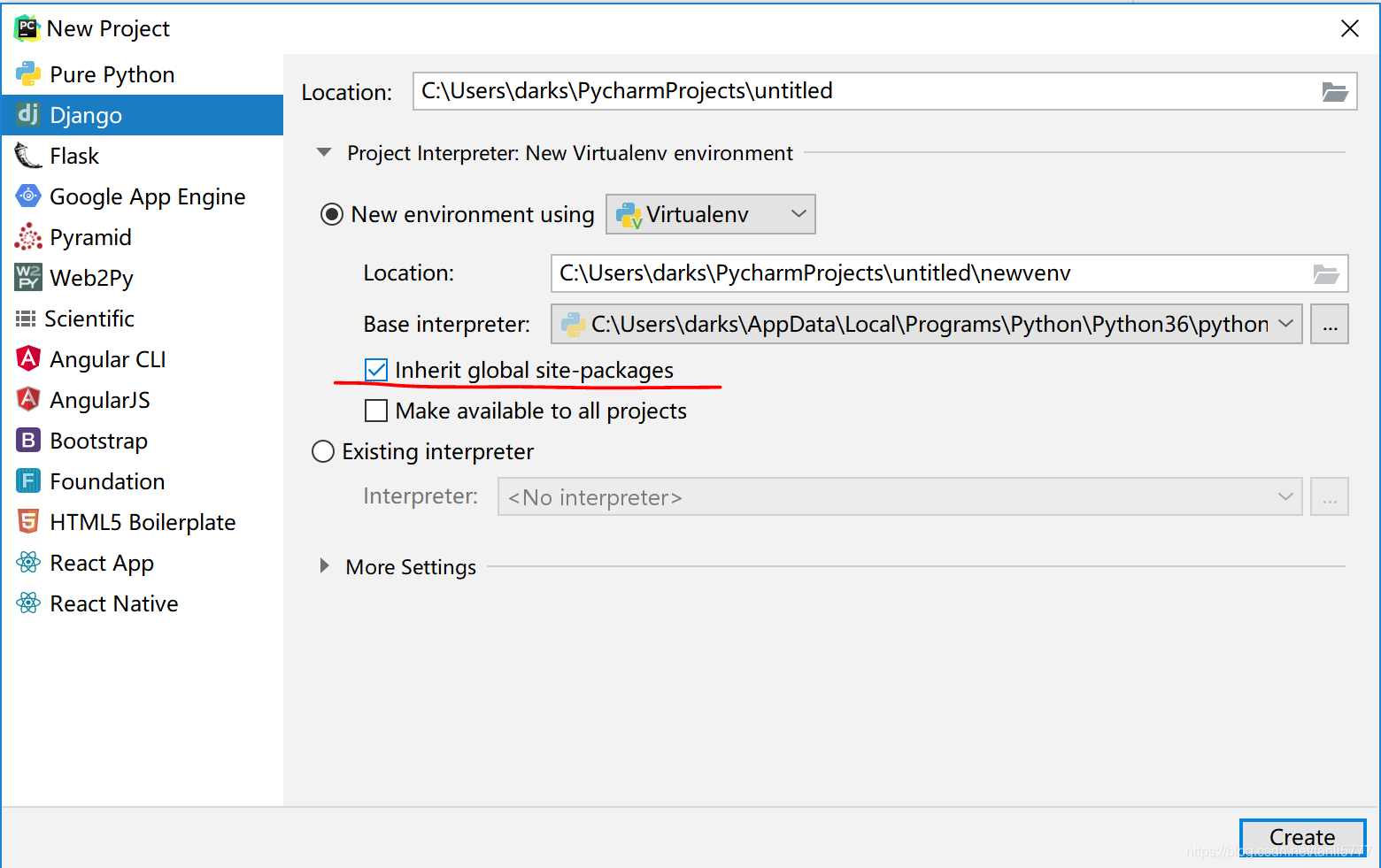Image resolution: width=1381 pixels, height=868 pixels.
Task: Choose AngularJS project type
Action: 143,400
